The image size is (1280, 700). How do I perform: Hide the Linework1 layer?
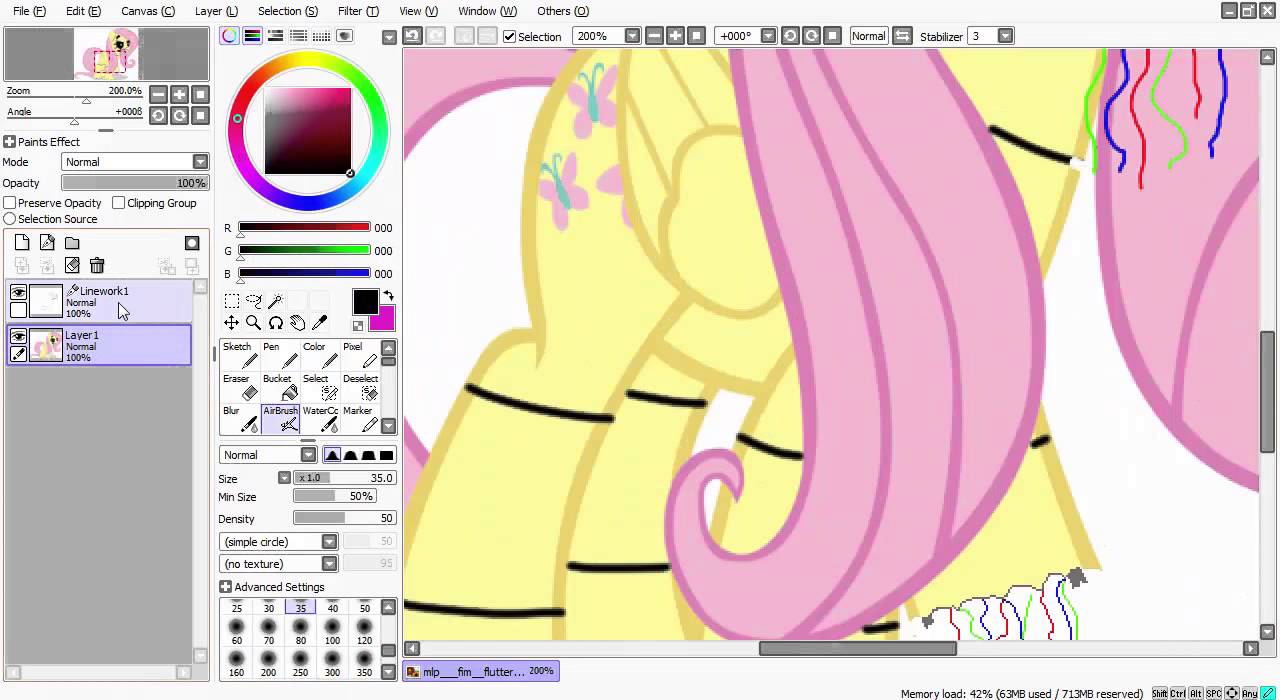(x=18, y=292)
